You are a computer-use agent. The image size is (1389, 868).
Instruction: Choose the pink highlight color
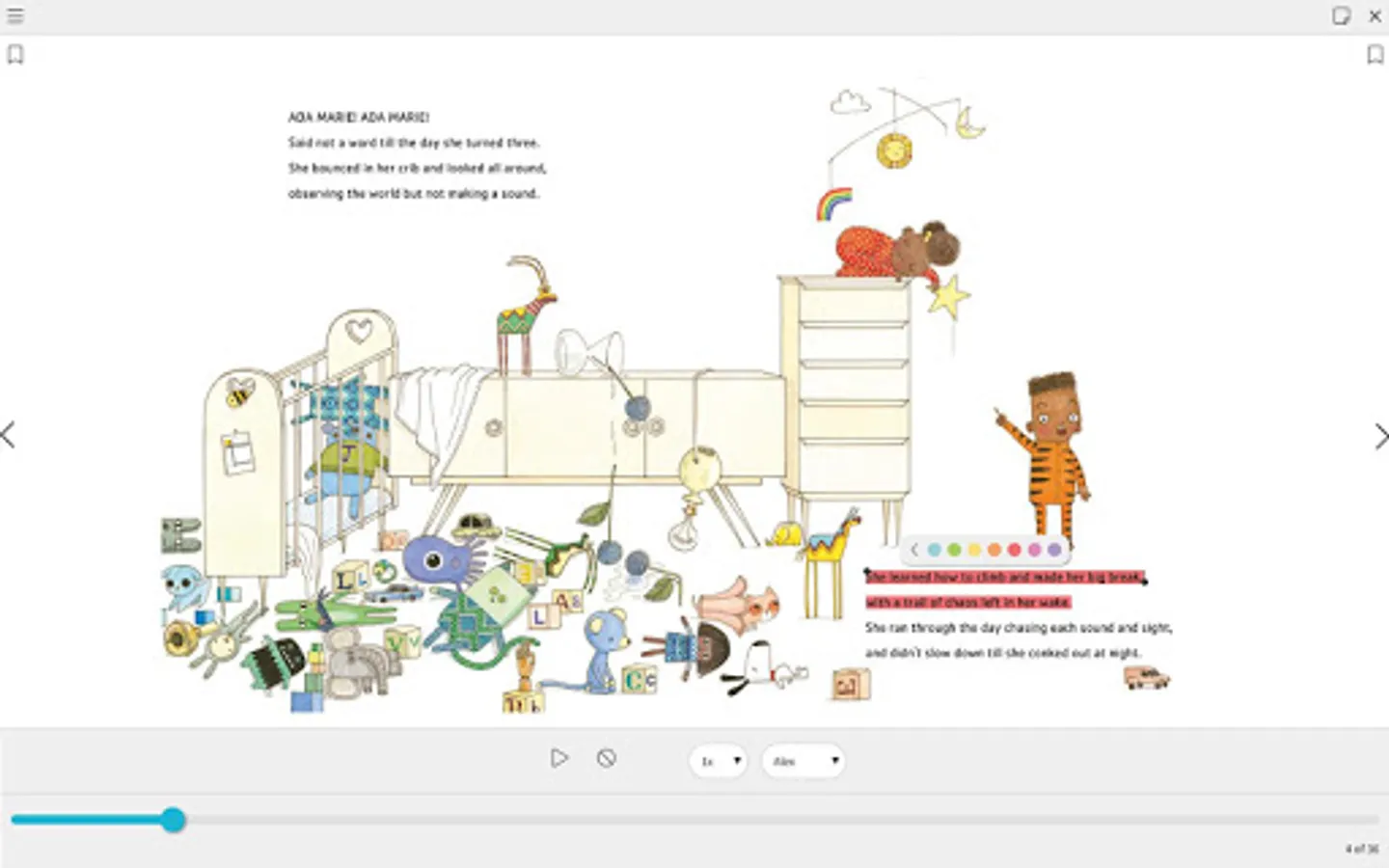click(1034, 550)
